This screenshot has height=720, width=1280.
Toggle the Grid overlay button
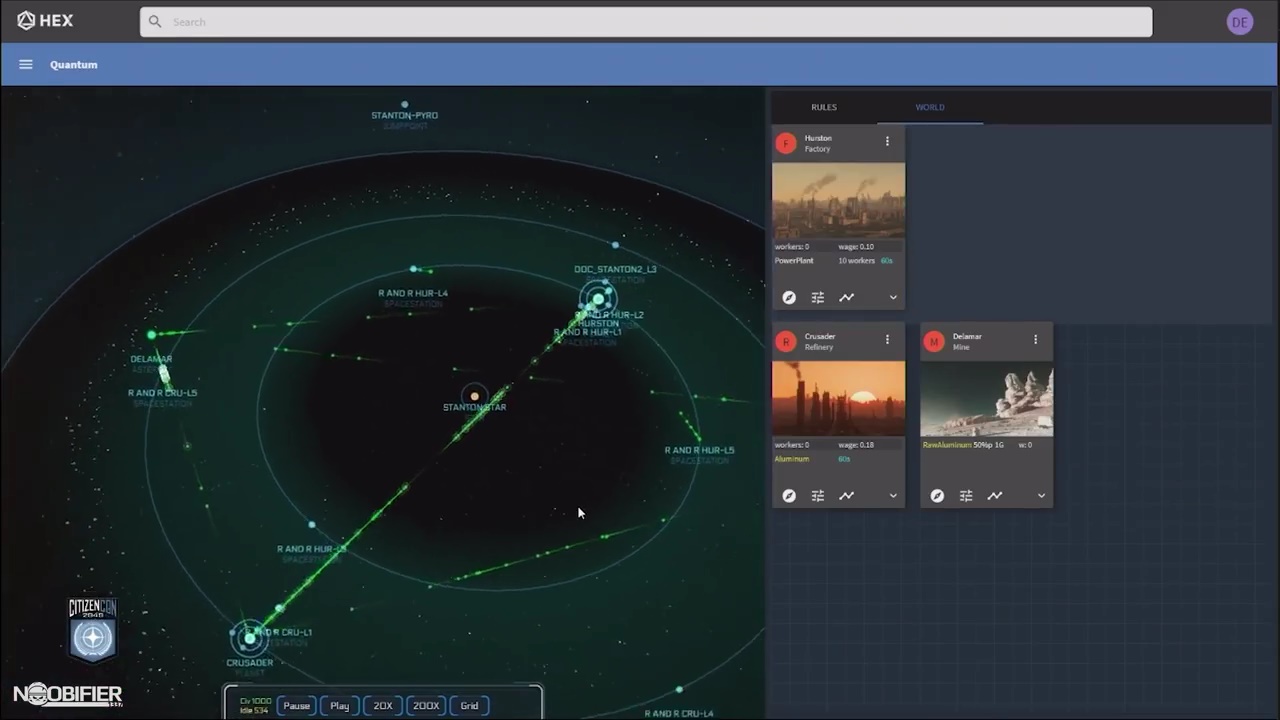tap(469, 705)
